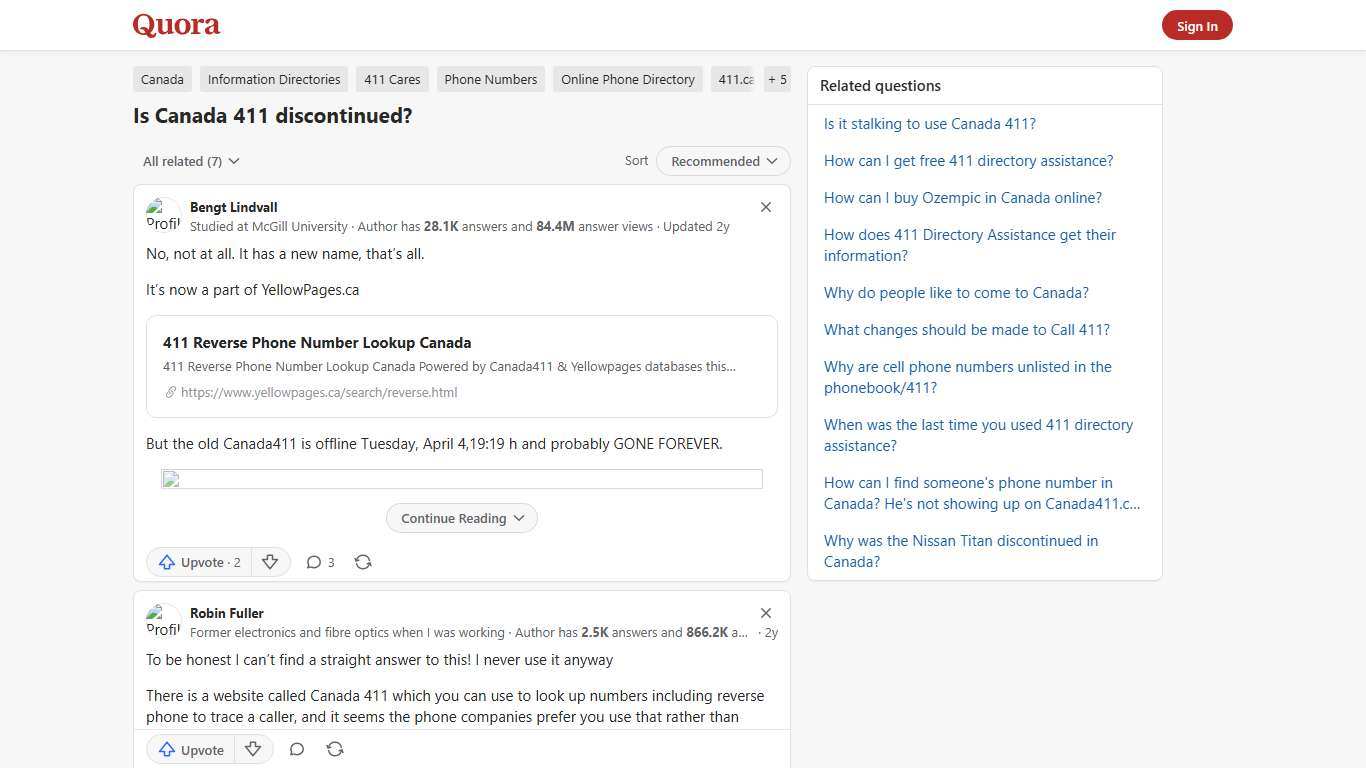Expand the All related (7) filter
Screen dimensions: 1366x768
(x=191, y=161)
